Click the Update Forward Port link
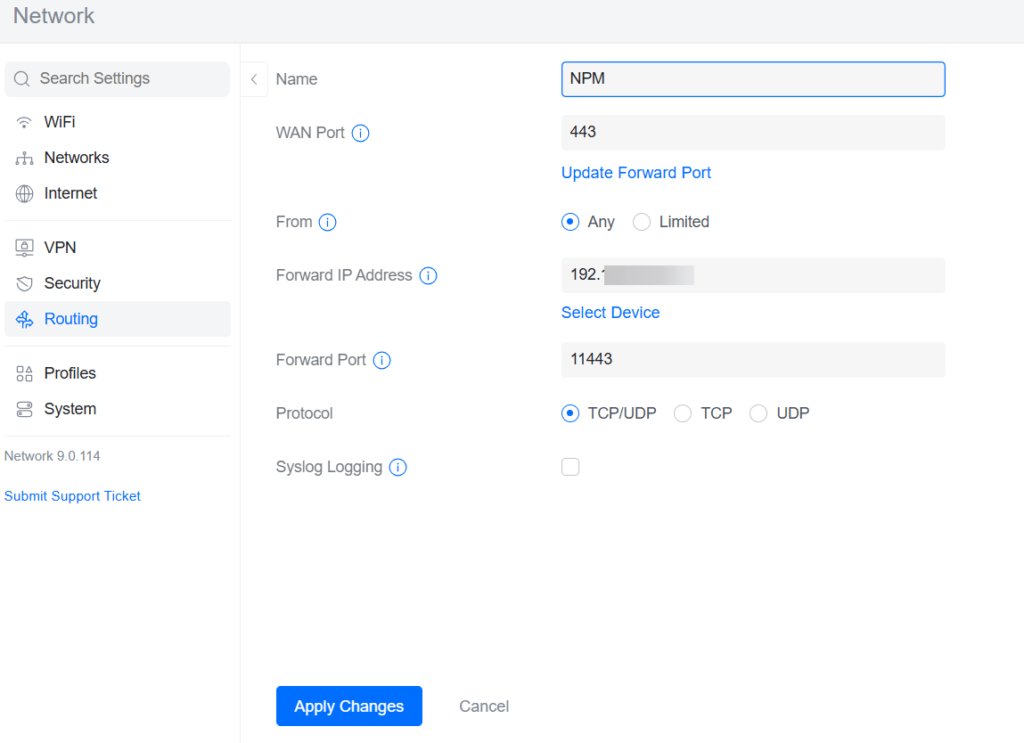This screenshot has width=1024, height=743. [636, 173]
